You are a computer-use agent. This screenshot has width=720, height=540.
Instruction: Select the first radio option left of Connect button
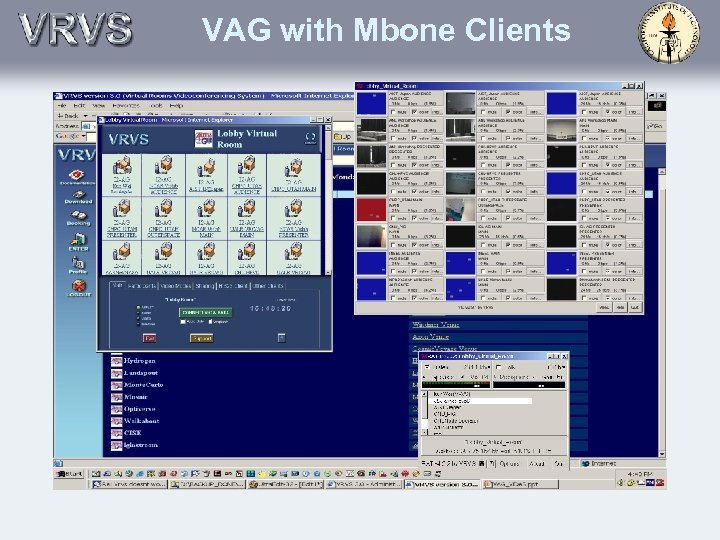[x=138, y=307]
